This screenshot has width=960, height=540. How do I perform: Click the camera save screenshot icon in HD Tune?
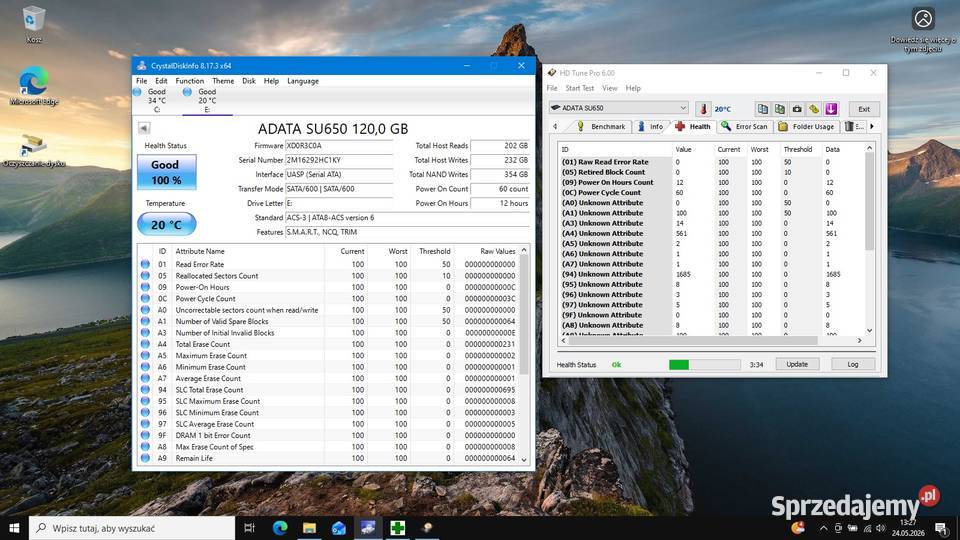tap(797, 108)
